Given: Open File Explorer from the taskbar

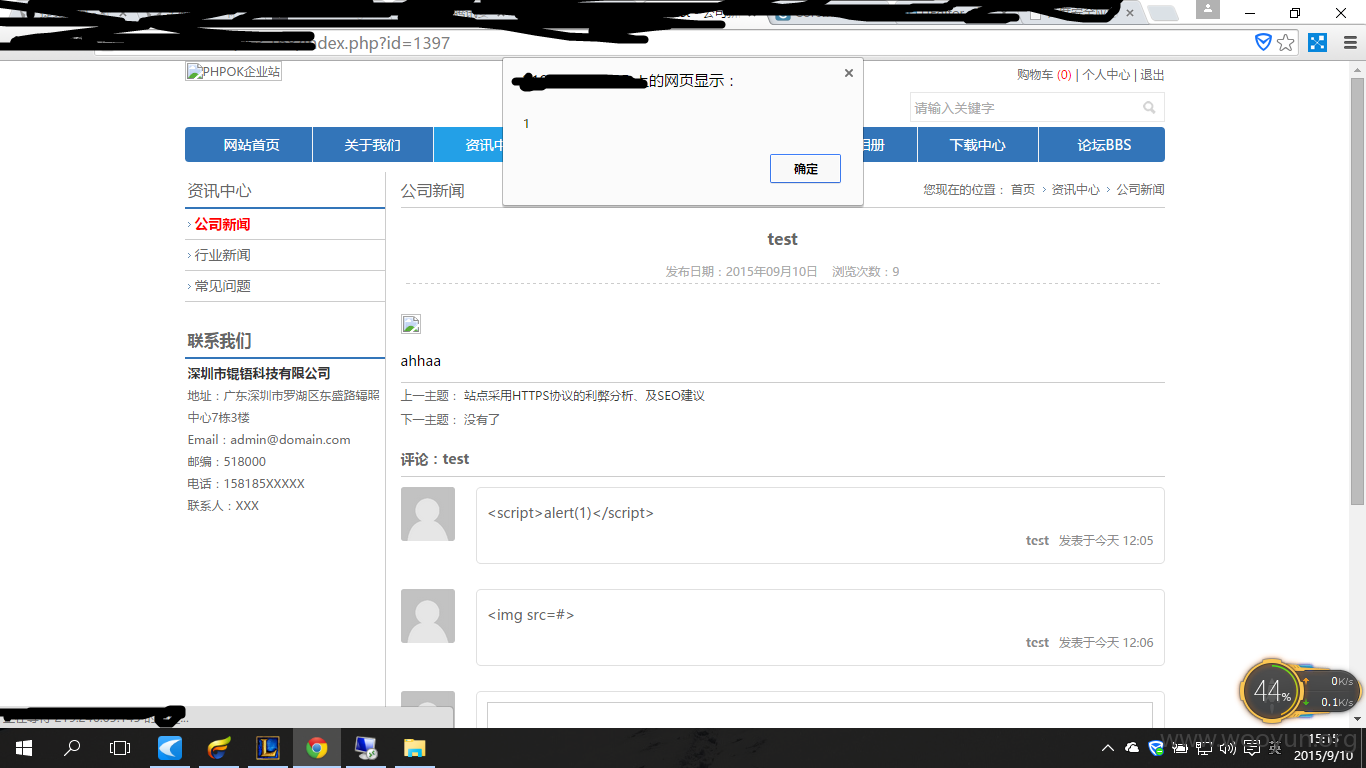Looking at the screenshot, I should 414,748.
